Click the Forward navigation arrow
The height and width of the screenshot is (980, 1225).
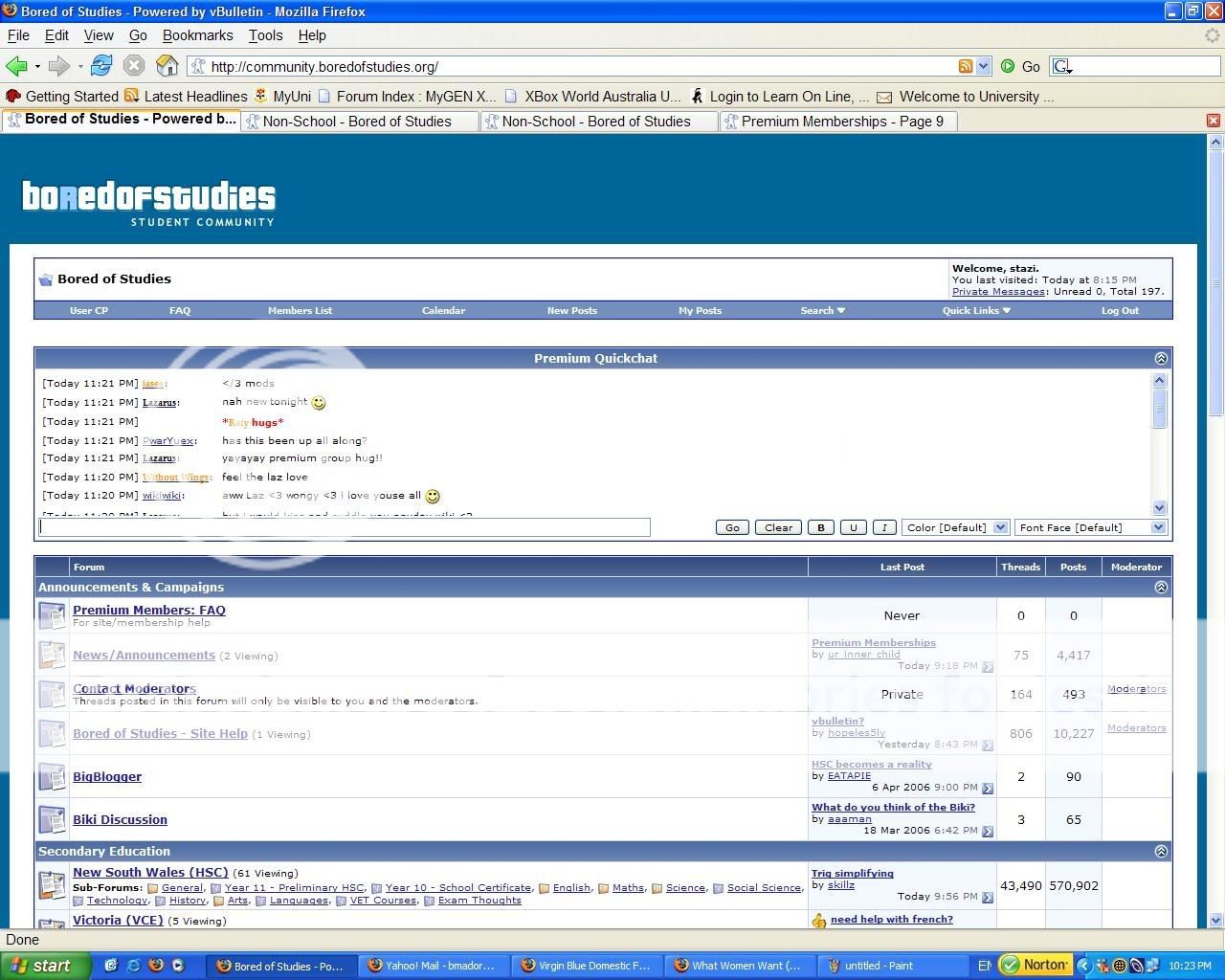pyautogui.click(x=58, y=66)
